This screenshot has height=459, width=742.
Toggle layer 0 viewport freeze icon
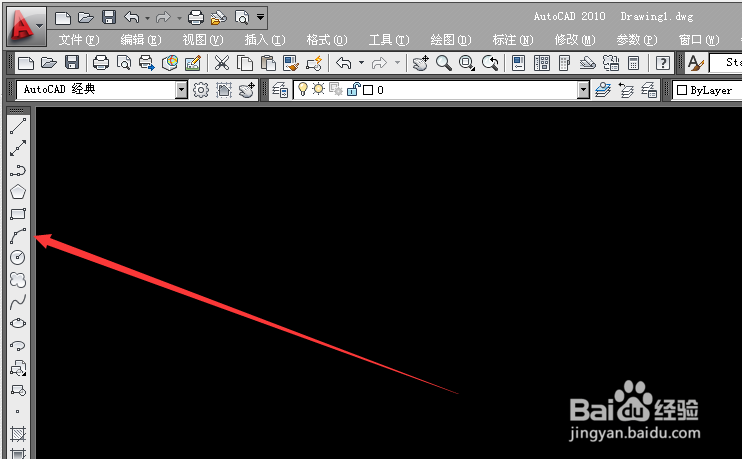tap(336, 89)
